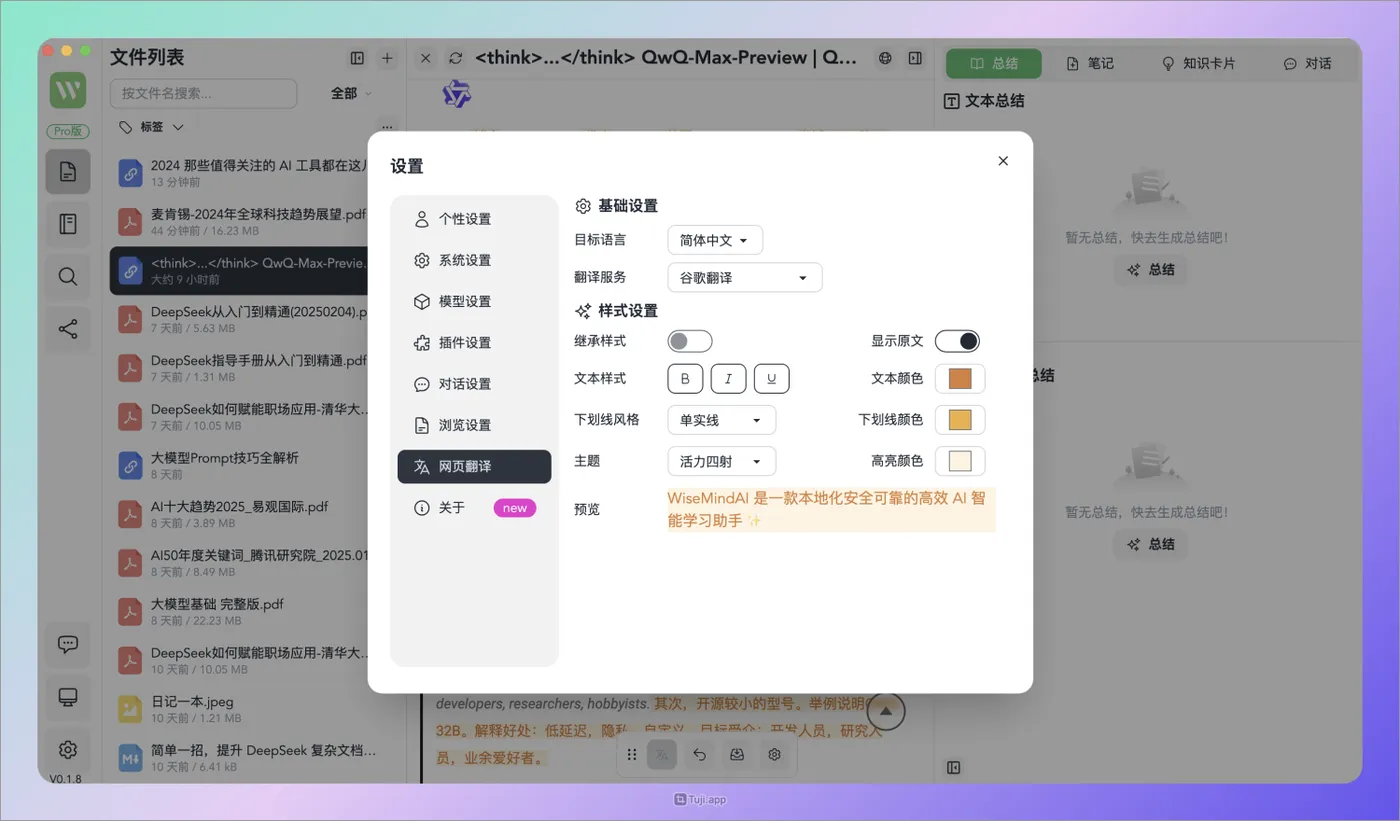Open the notebook icon in left sidebar
Screen dimensions: 1400x821
point(68,224)
